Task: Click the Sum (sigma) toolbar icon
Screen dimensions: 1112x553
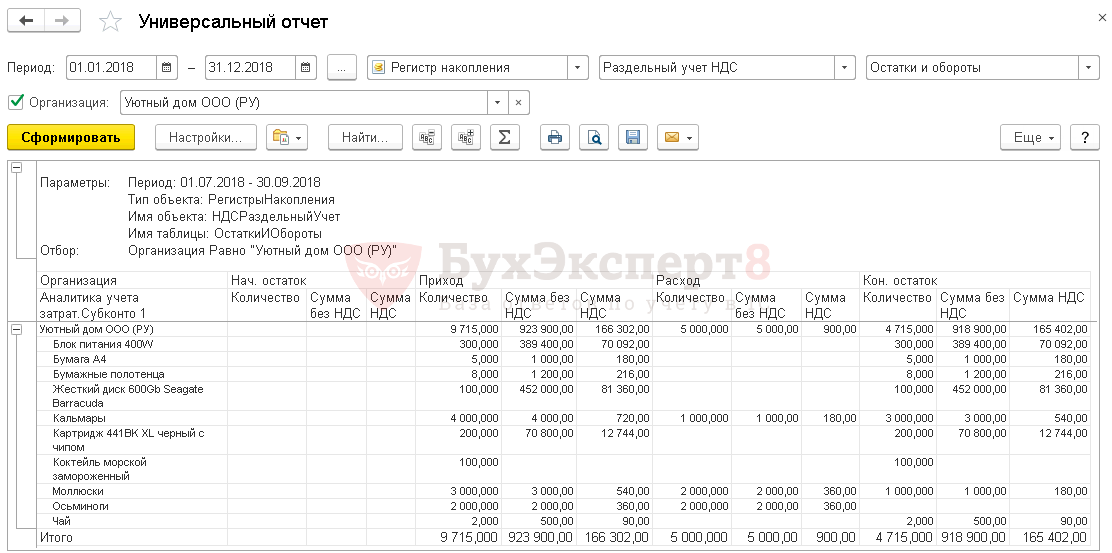Action: 504,138
